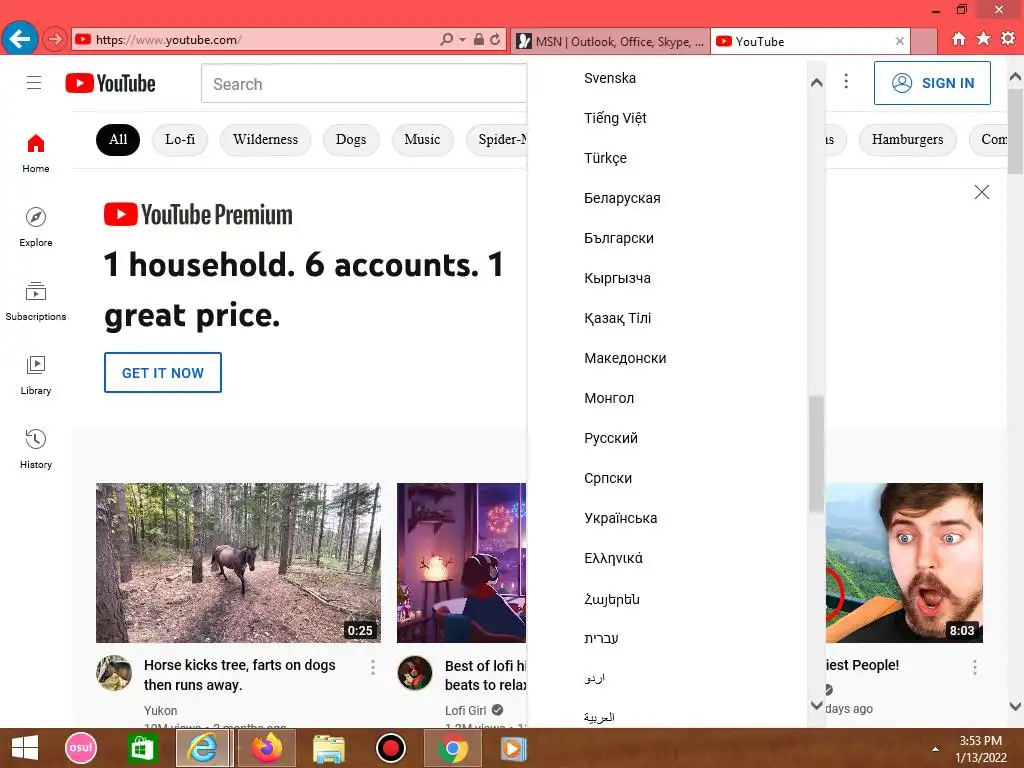Open Windows Store from taskbar

pyautogui.click(x=142, y=748)
